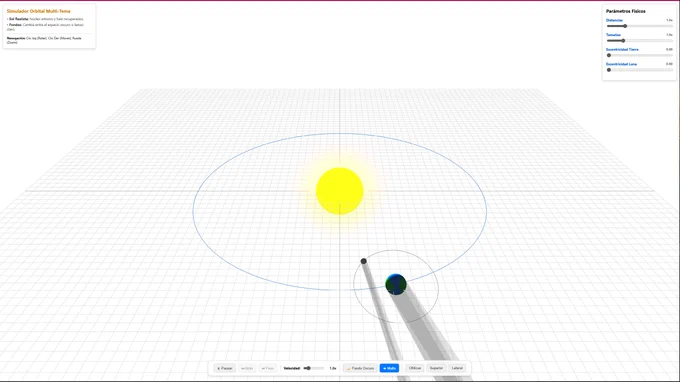Image resolution: width=680 pixels, height=382 pixels.
Task: Click the Excentricidad Tierra label
Action: point(622,49)
